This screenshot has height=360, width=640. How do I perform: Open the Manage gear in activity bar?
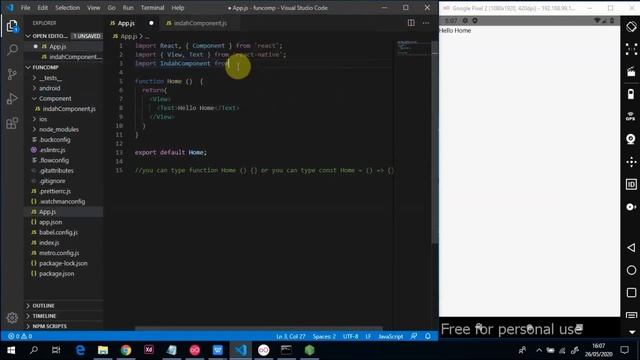(12, 317)
